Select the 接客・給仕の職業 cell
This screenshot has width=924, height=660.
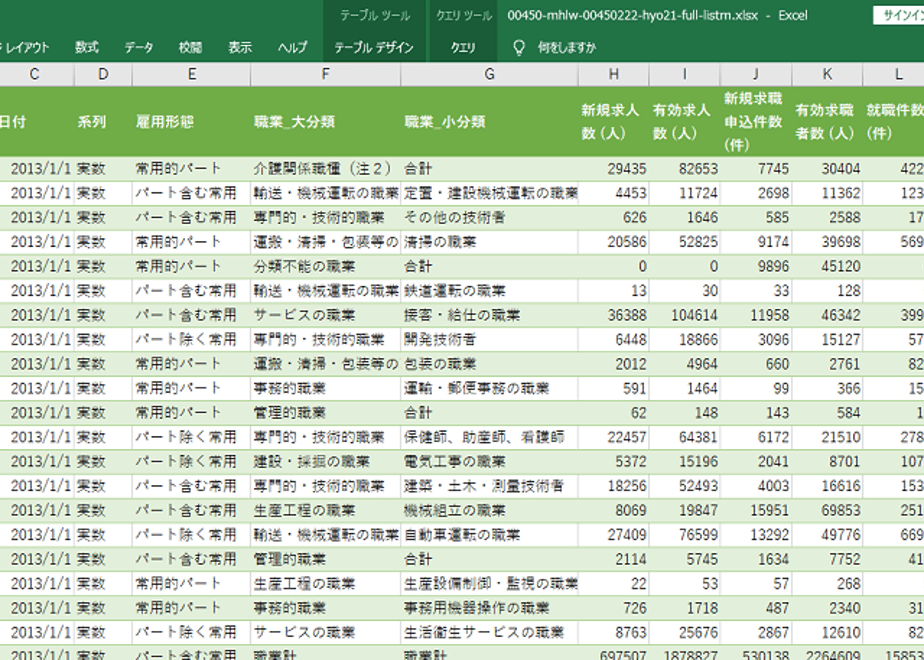490,315
